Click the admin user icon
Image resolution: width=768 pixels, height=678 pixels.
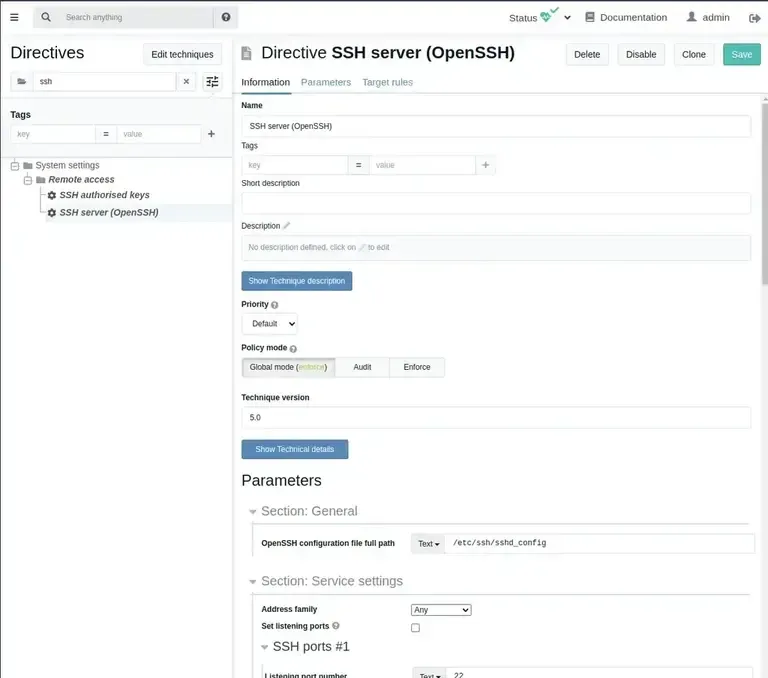(691, 17)
